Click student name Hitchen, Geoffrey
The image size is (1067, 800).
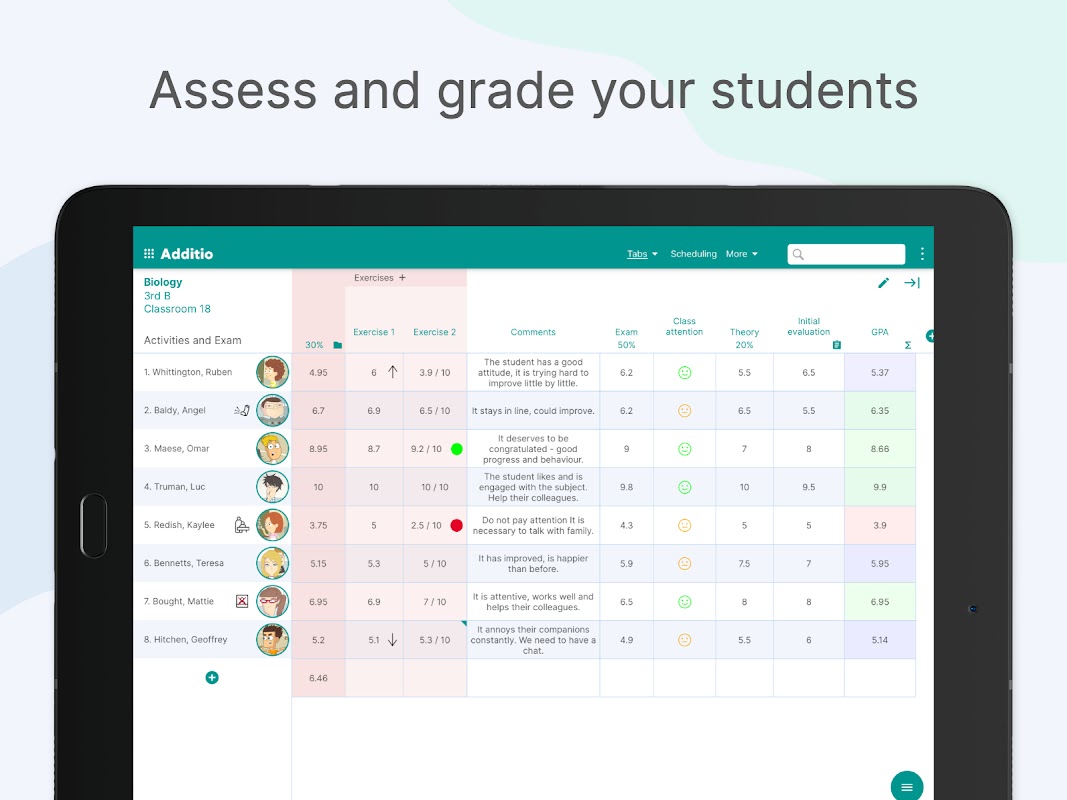pyautogui.click(x=185, y=639)
